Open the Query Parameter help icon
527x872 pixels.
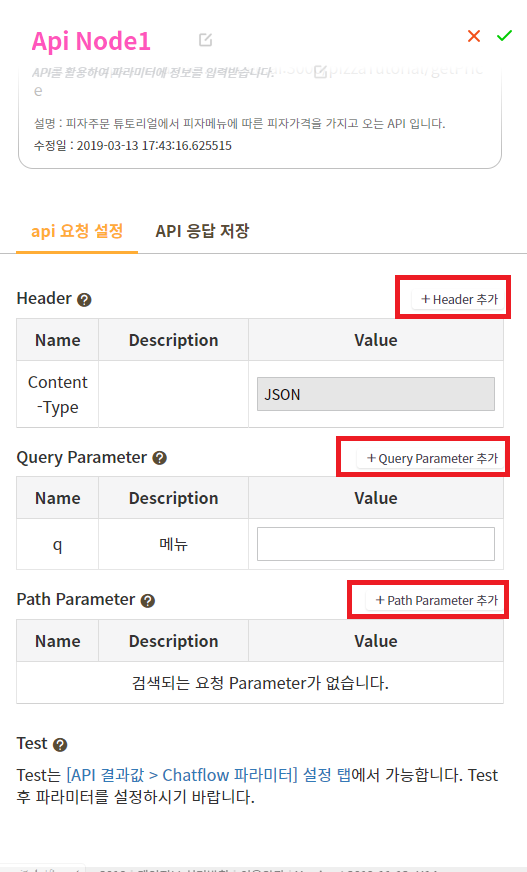160,458
